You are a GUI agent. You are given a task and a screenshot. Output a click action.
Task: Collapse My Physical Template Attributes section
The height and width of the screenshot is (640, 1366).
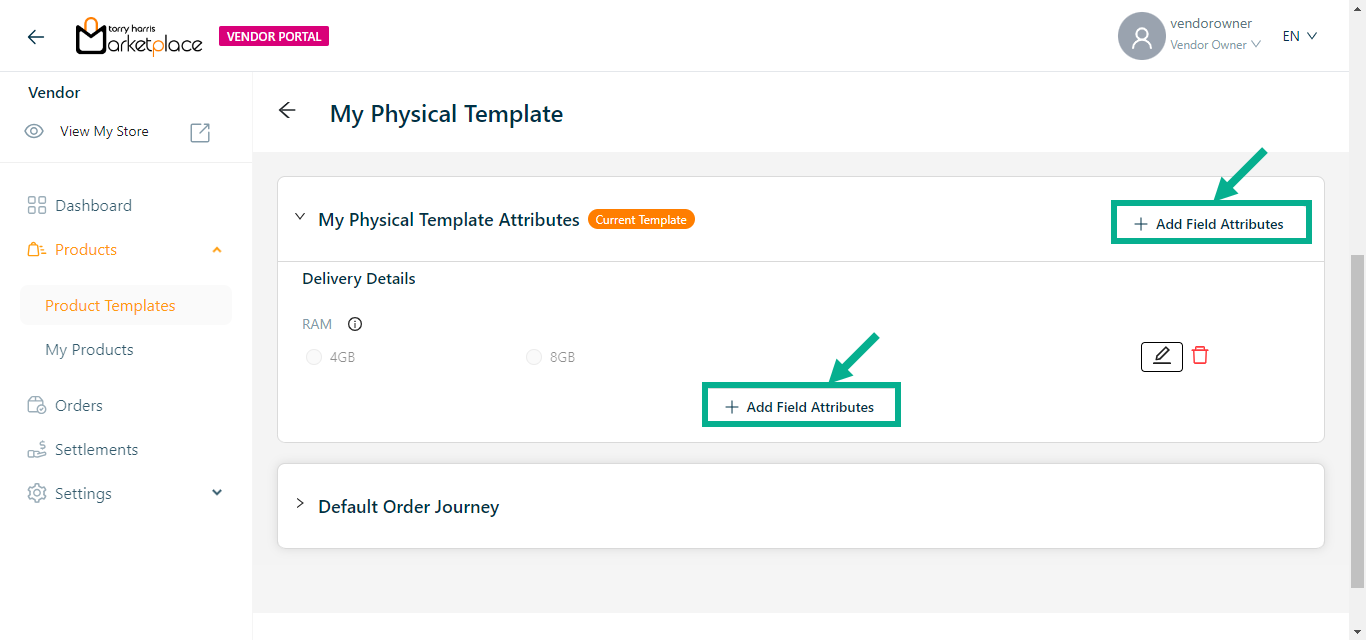click(x=300, y=217)
